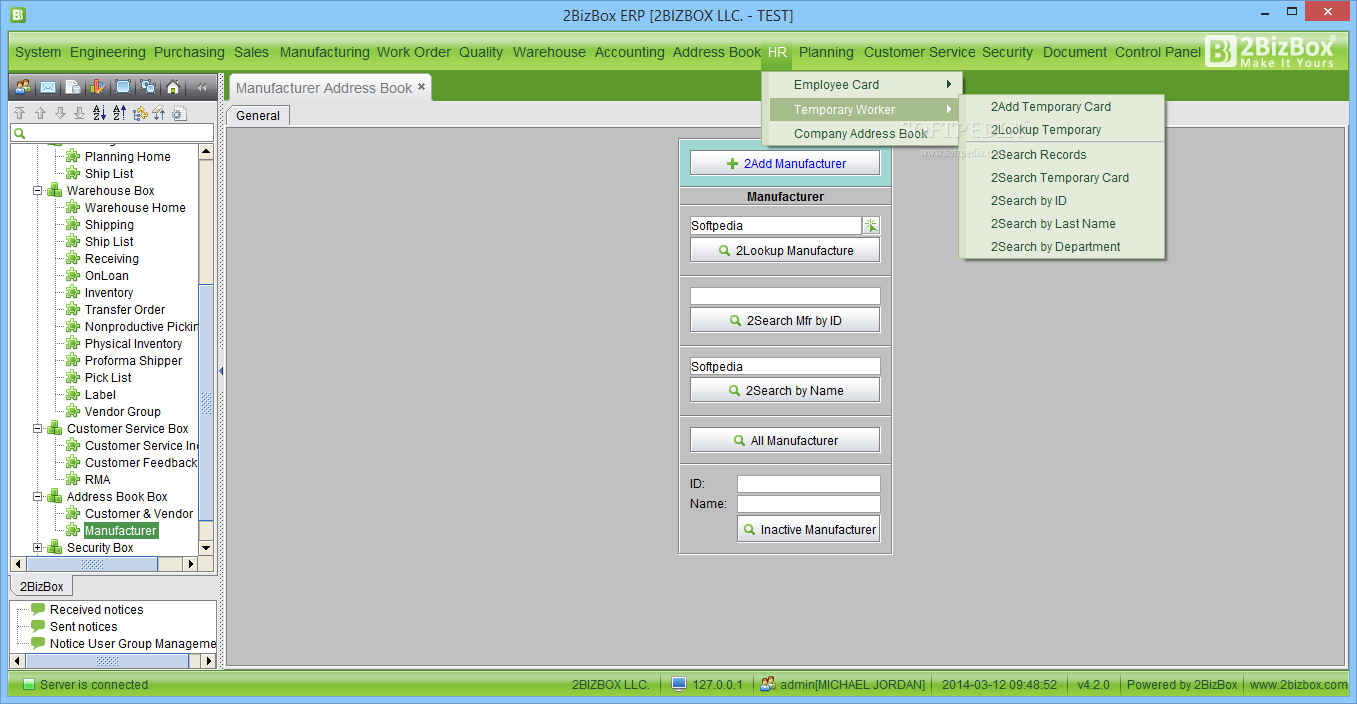This screenshot has width=1357, height=704.
Task: Open Received notices
Action: tap(96, 609)
